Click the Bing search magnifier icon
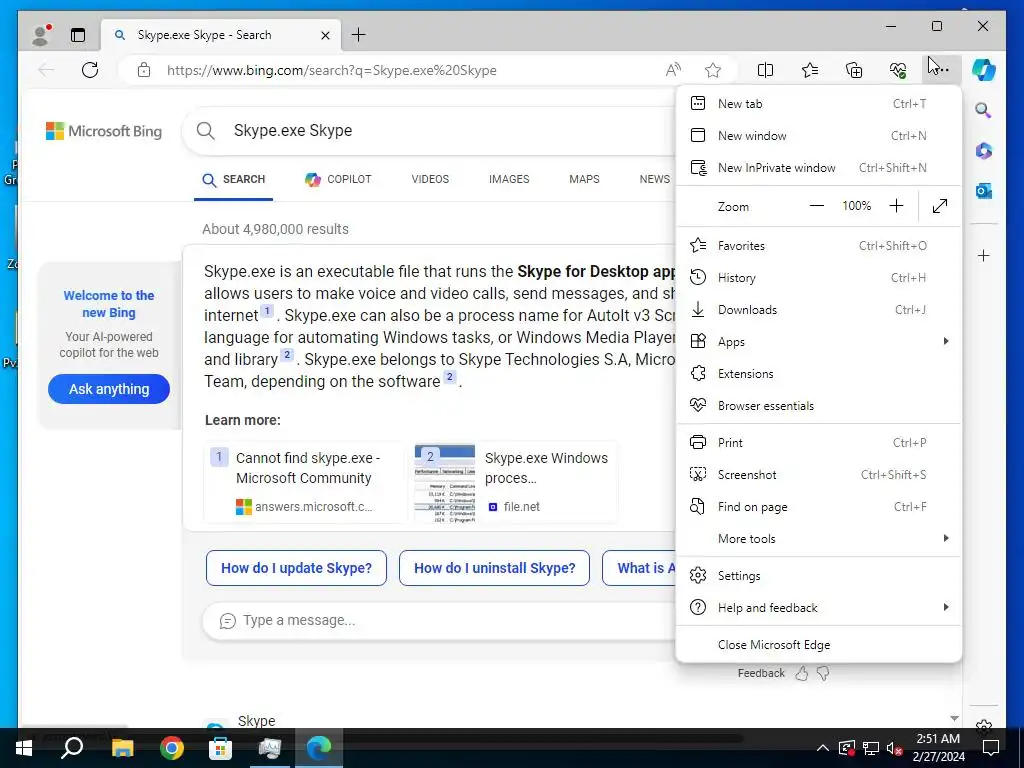1024x768 pixels. pos(206,131)
